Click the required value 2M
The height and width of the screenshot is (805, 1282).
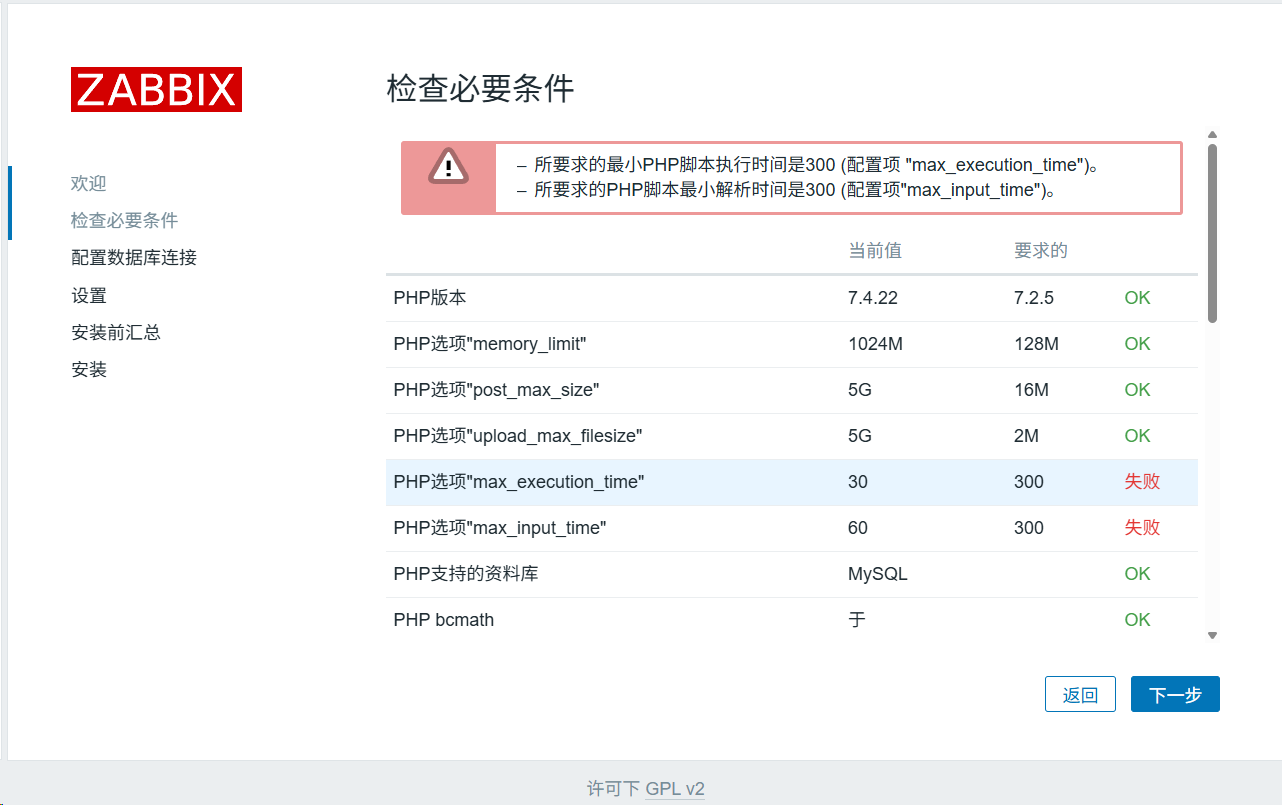1026,436
